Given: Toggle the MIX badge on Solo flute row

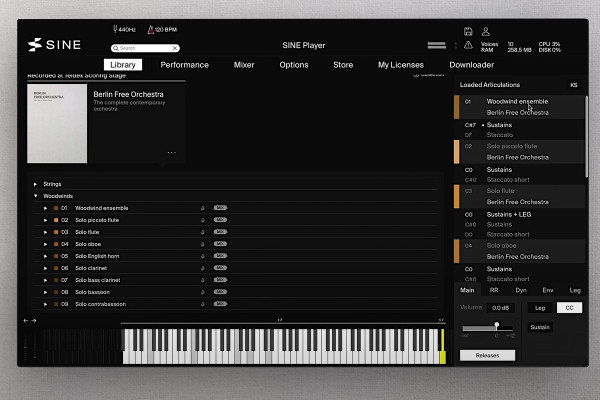Looking at the screenshot, I should coord(220,232).
